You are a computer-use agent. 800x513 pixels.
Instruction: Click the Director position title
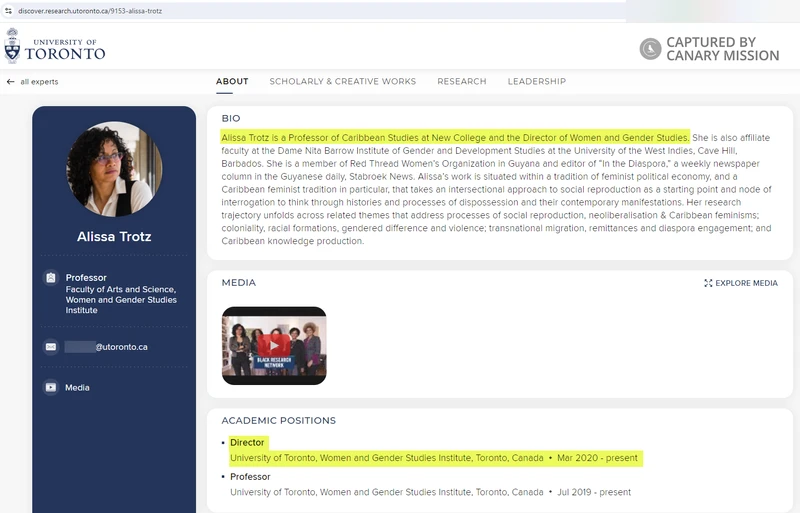pos(247,443)
